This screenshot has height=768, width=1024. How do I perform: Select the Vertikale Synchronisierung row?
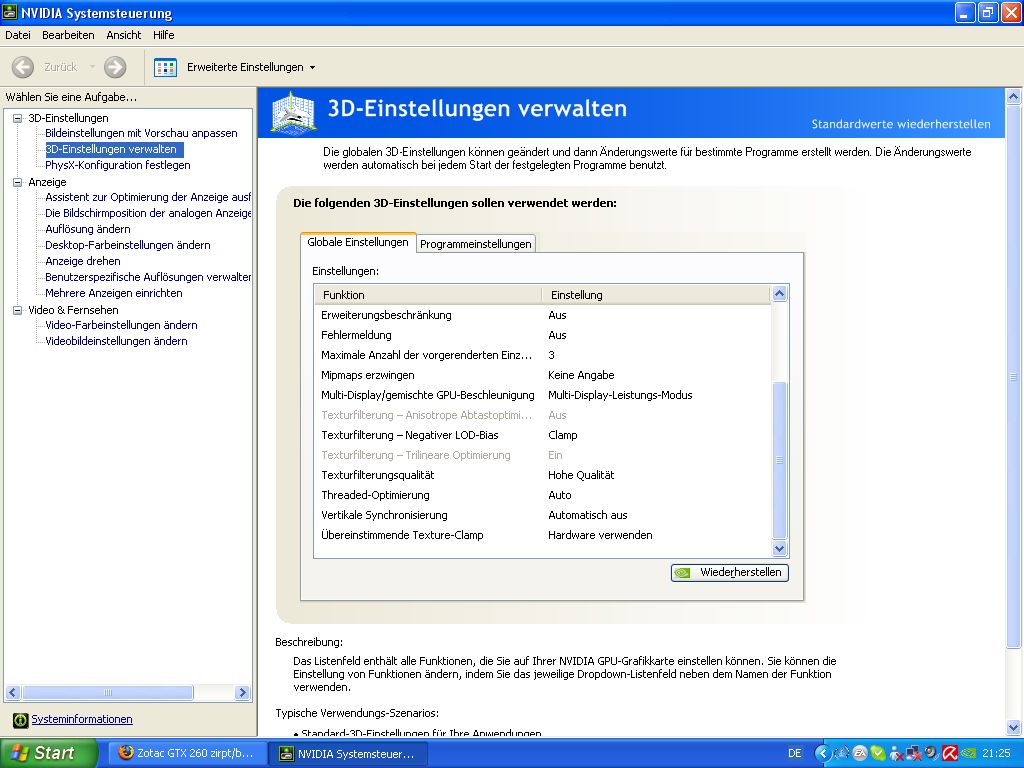pos(543,515)
